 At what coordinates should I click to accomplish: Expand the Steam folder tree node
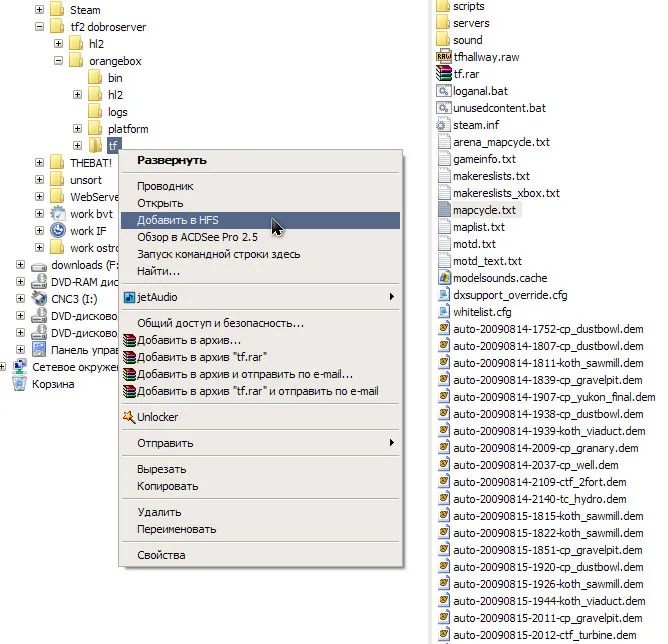point(39,10)
